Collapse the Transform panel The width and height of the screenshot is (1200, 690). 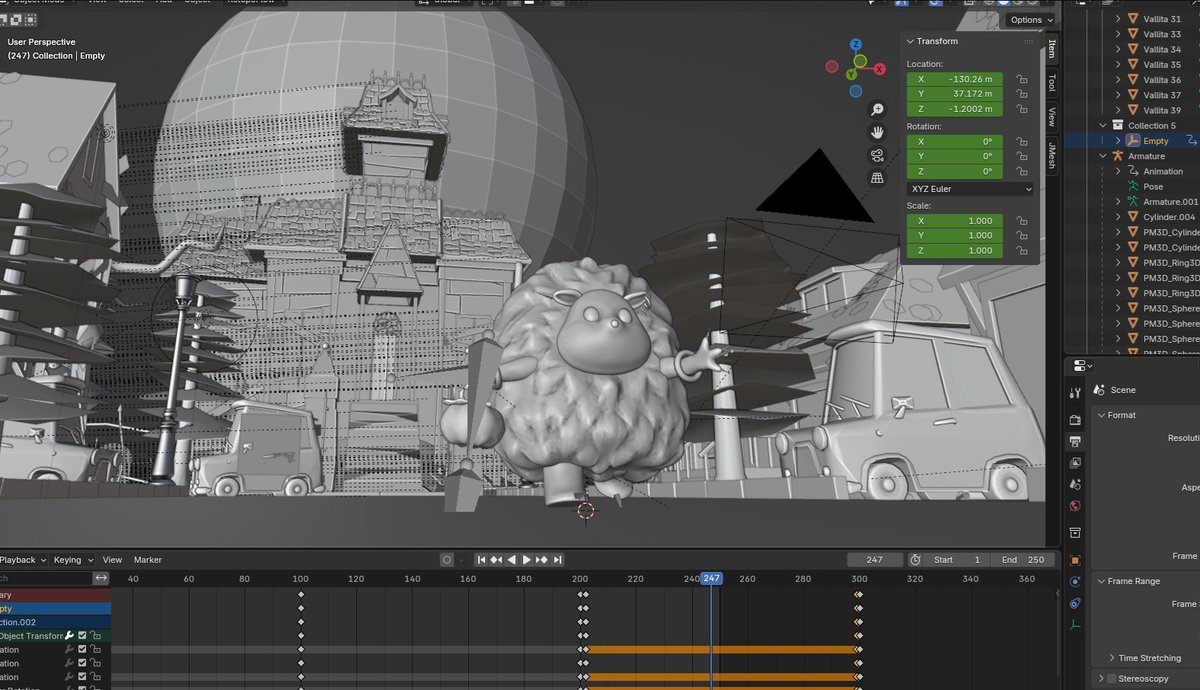(911, 41)
